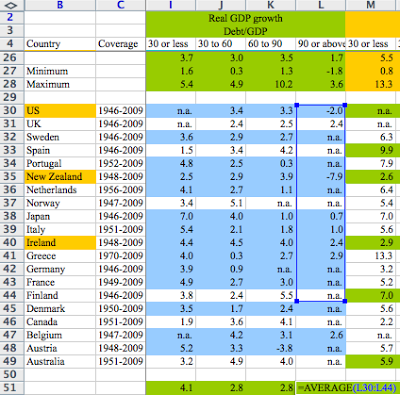This screenshot has height=395, width=400.
Task: Select New Zealand's -7.9 value cell
Action: coord(321,176)
